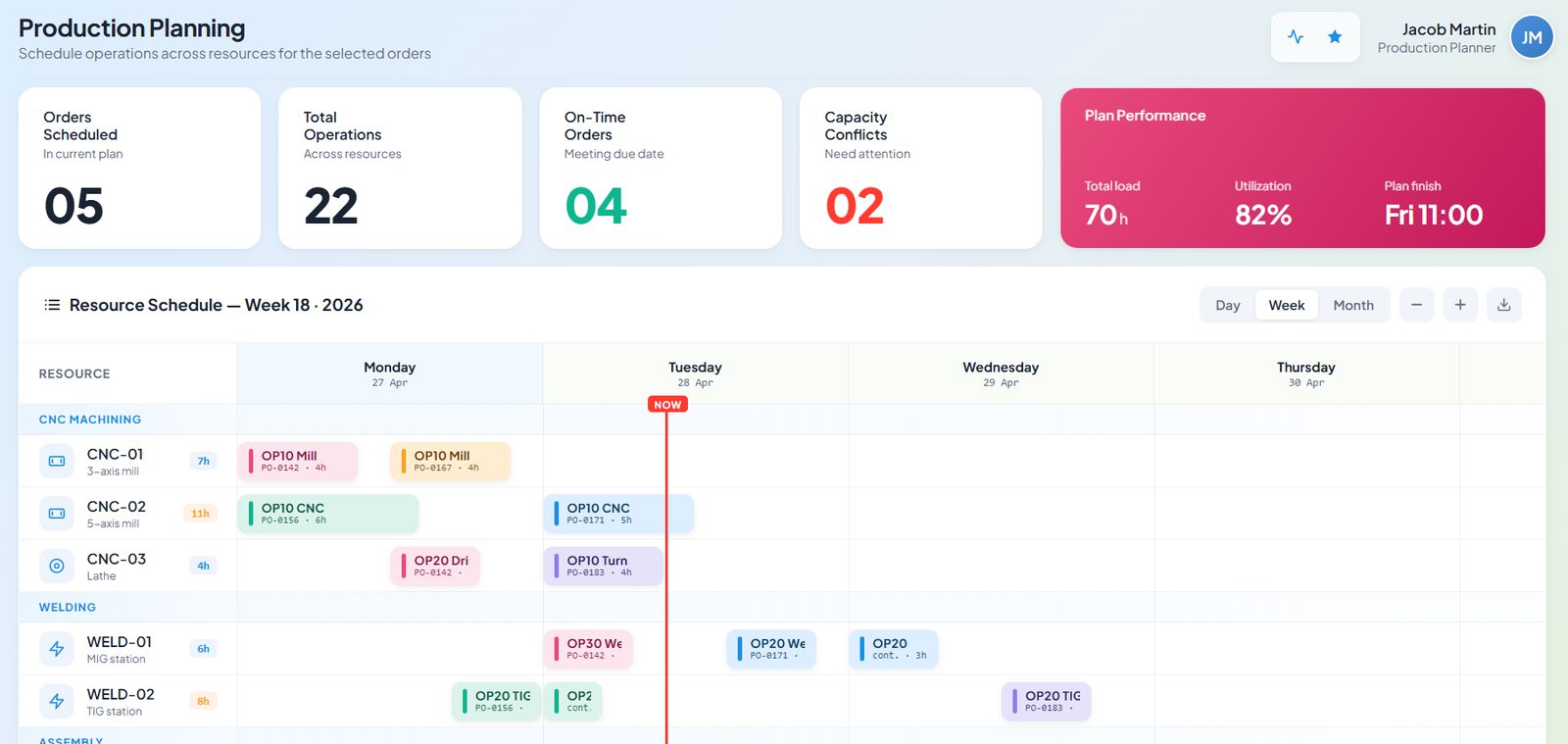1568x744 pixels.
Task: Select OP2 cont. task on WELD-02
Action: pyautogui.click(x=573, y=701)
